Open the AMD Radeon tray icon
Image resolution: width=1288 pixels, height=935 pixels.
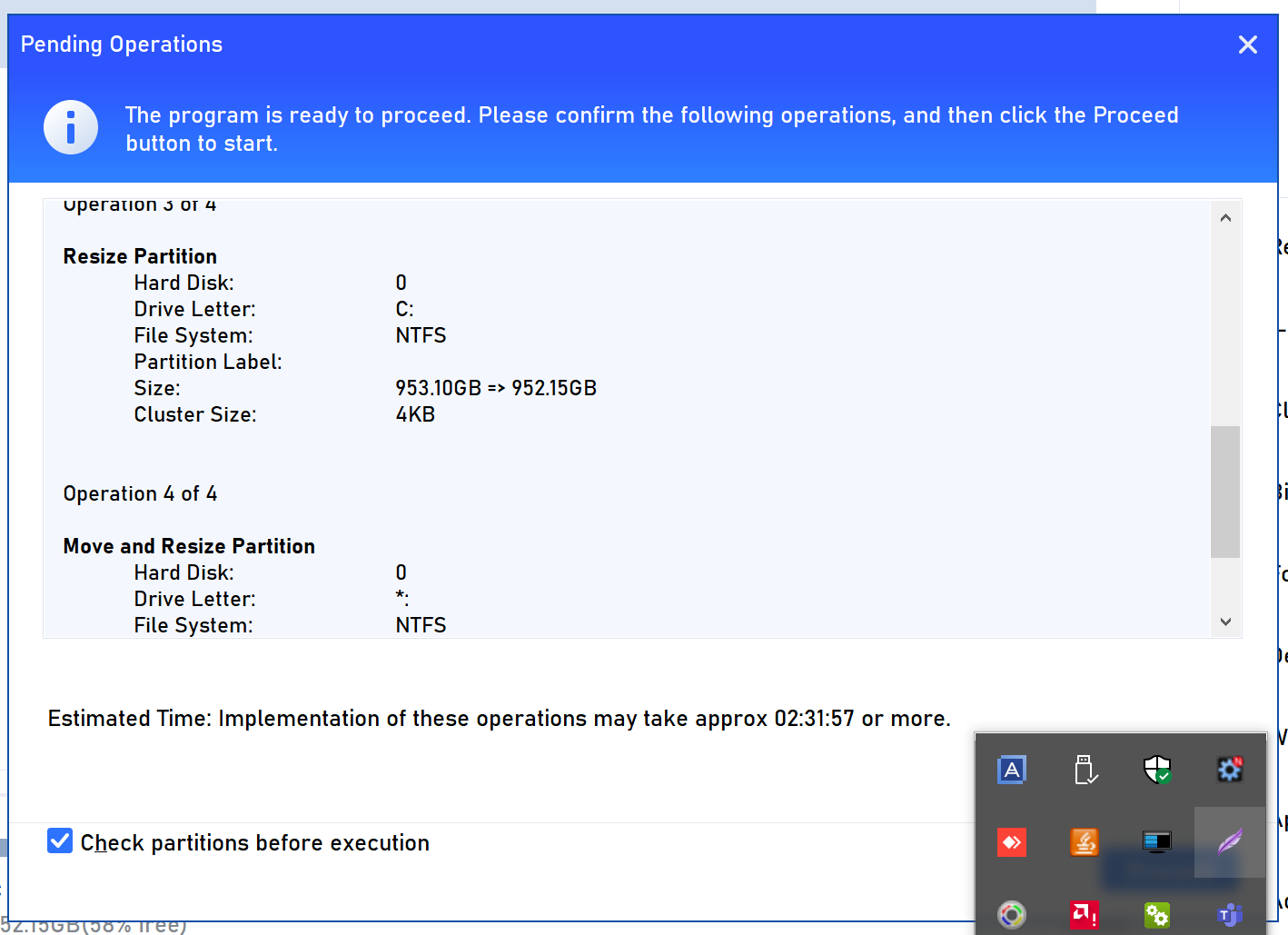coord(1085,914)
